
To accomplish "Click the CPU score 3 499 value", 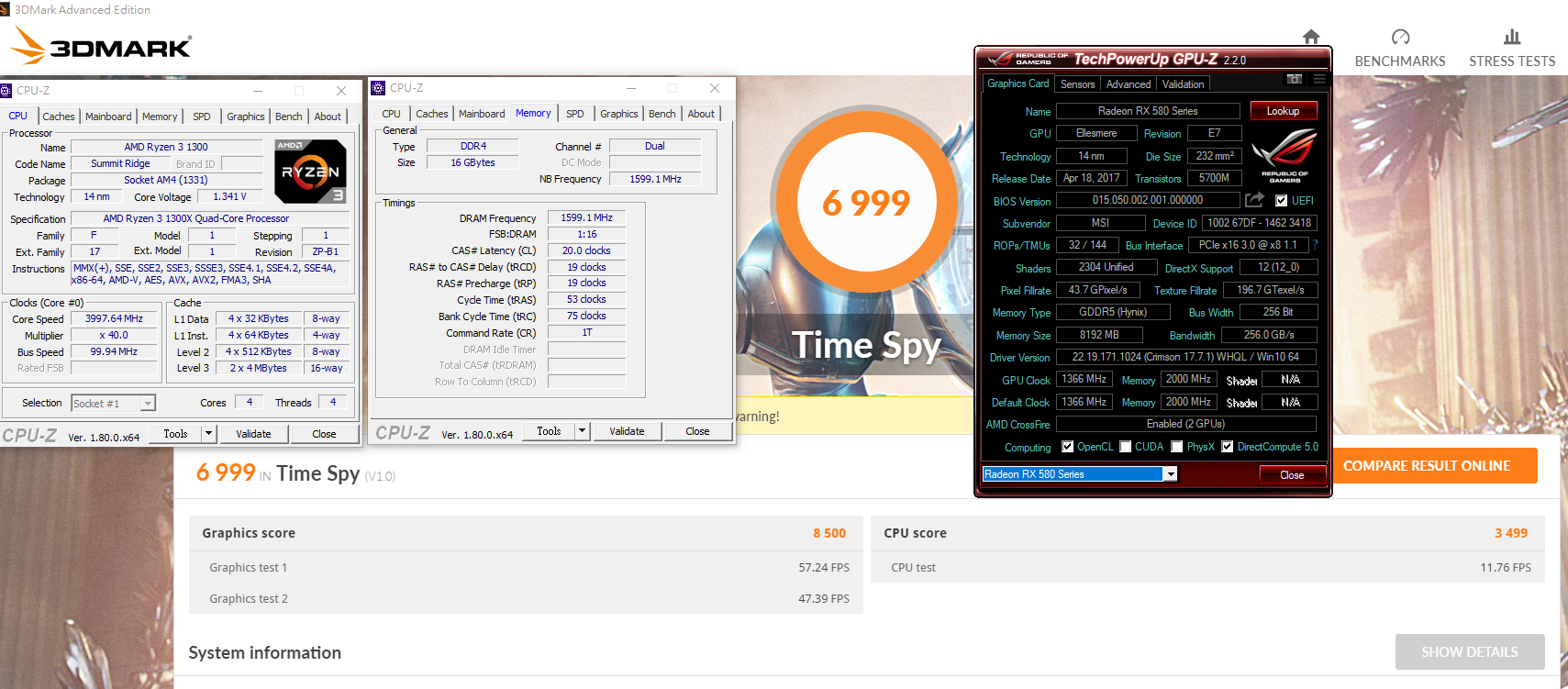I will coord(1511,533).
